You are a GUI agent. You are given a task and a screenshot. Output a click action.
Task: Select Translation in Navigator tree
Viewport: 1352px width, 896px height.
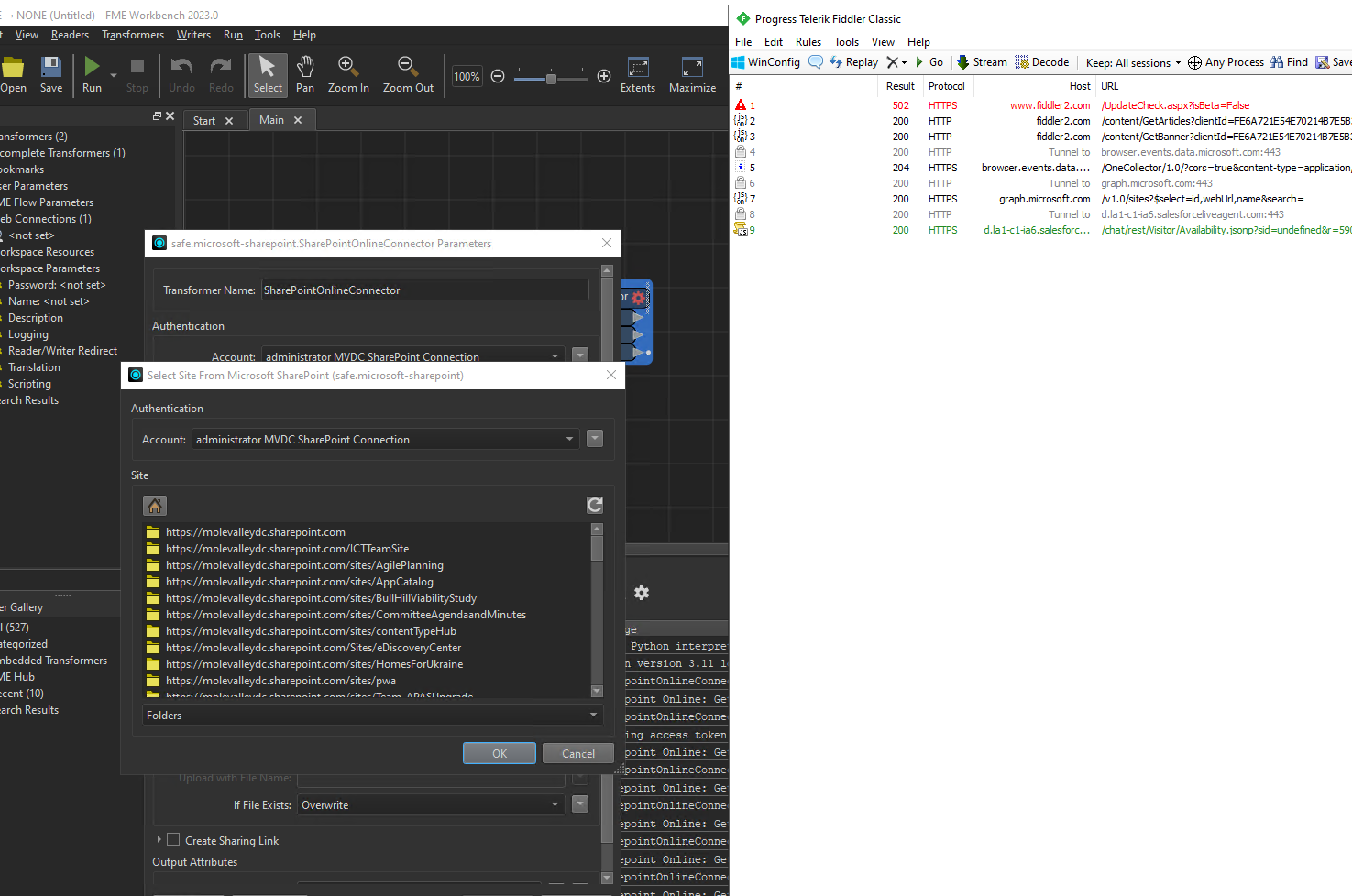tap(35, 367)
